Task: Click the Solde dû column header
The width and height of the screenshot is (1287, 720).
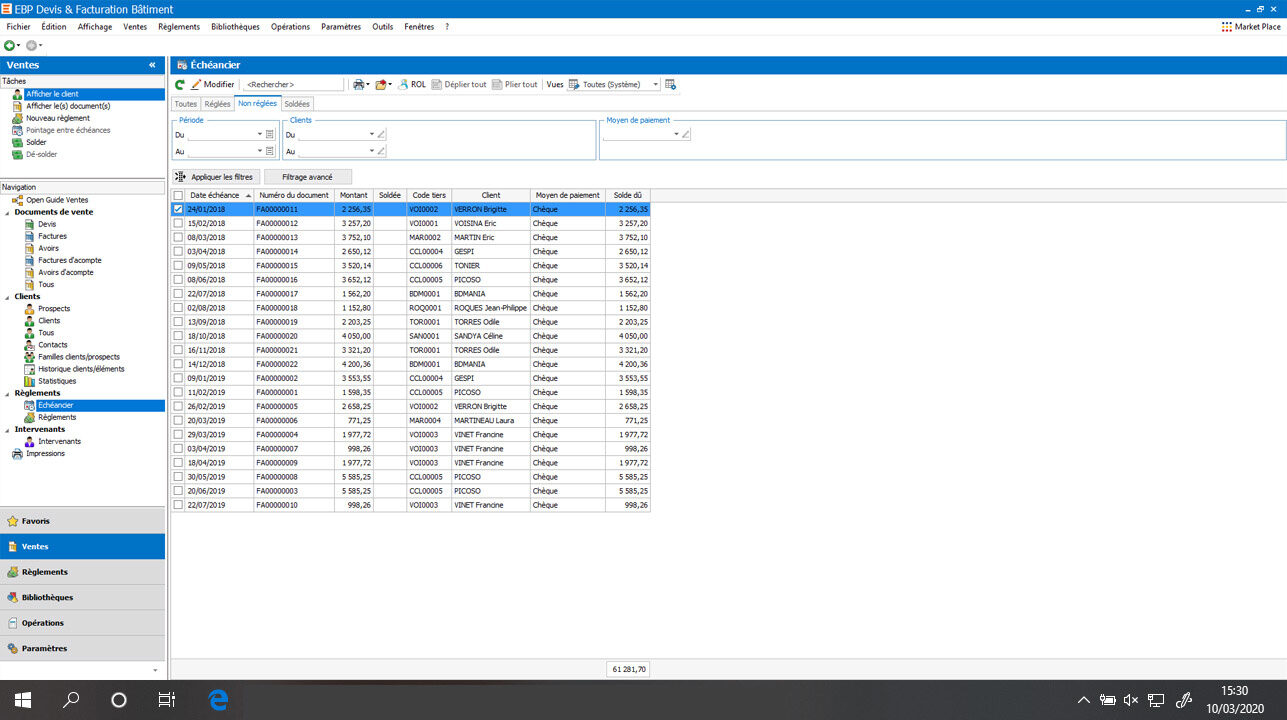Action: coord(628,195)
